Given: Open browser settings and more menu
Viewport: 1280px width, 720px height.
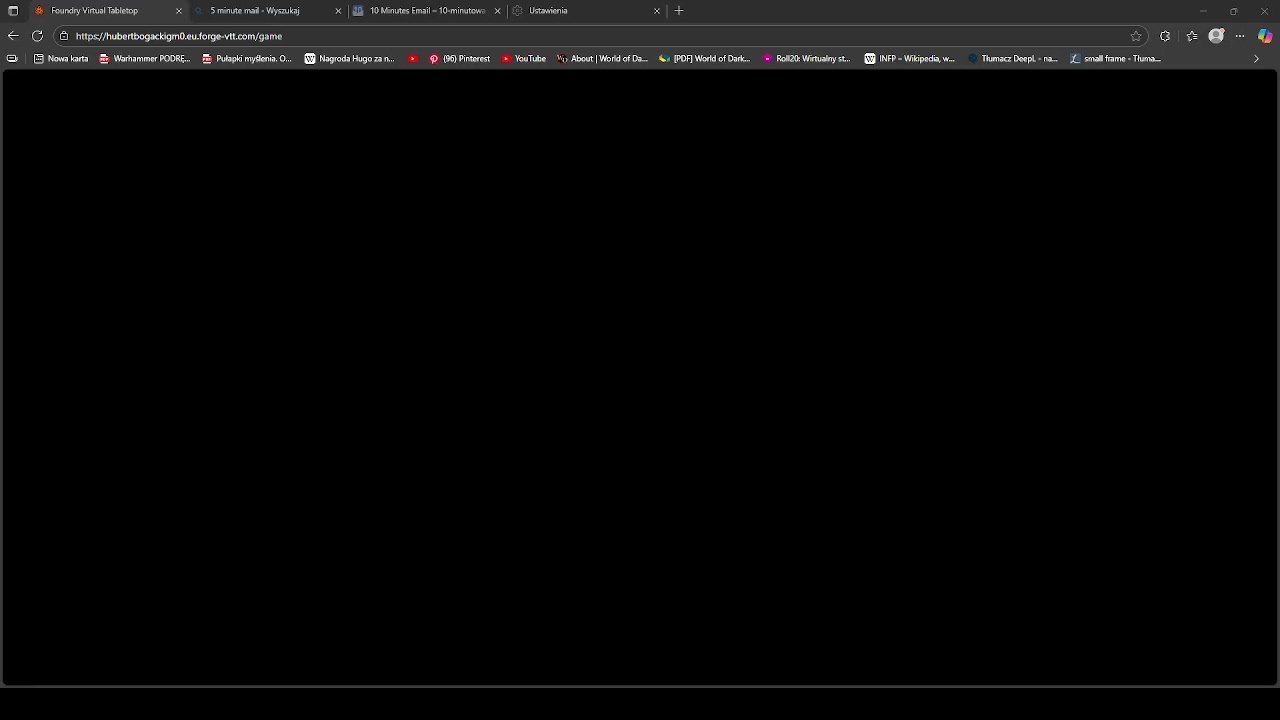Looking at the screenshot, I should tap(1240, 36).
